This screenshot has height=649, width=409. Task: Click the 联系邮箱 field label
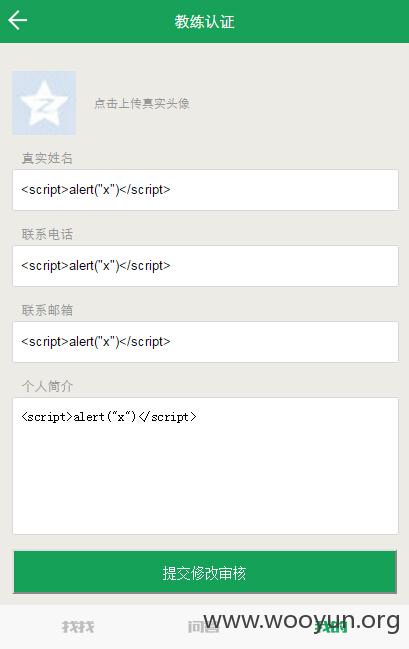tap(47, 310)
